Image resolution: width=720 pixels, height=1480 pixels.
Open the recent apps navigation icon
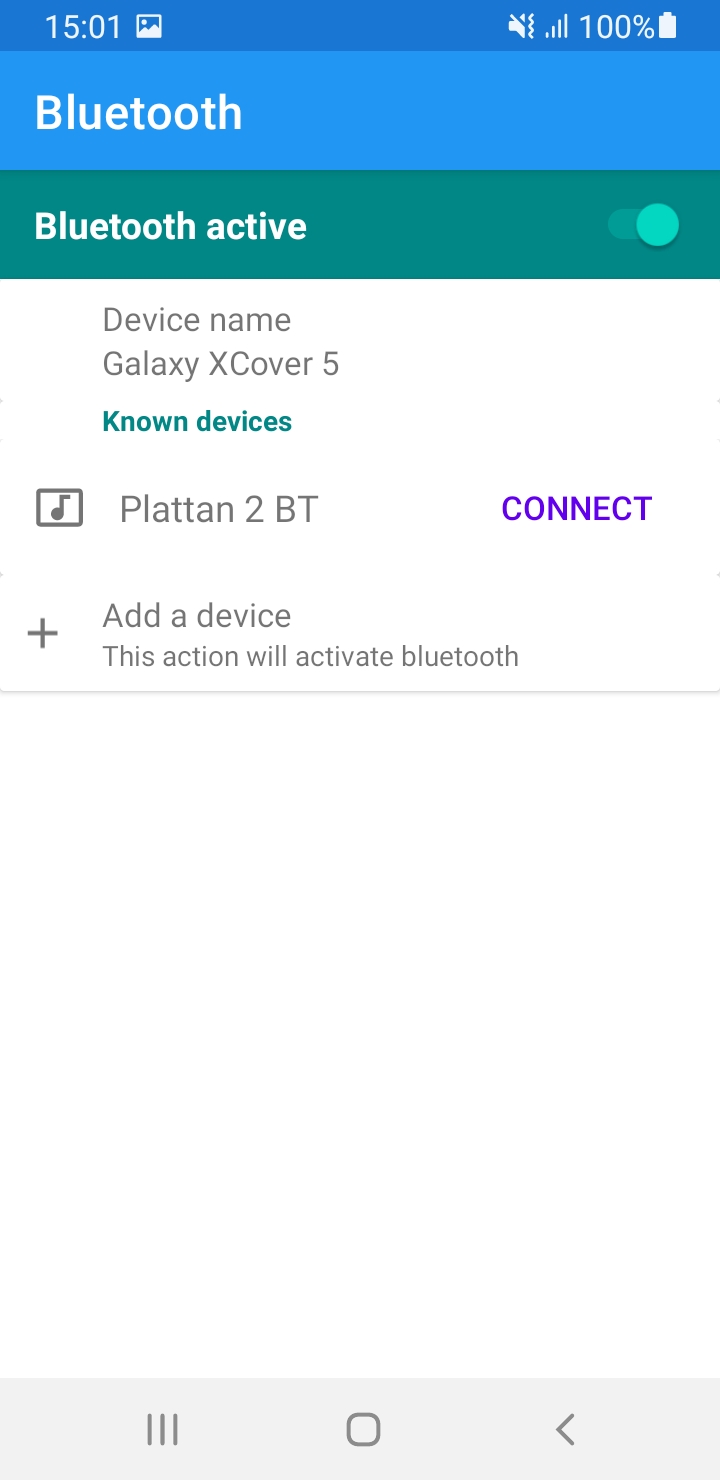coord(162,1429)
